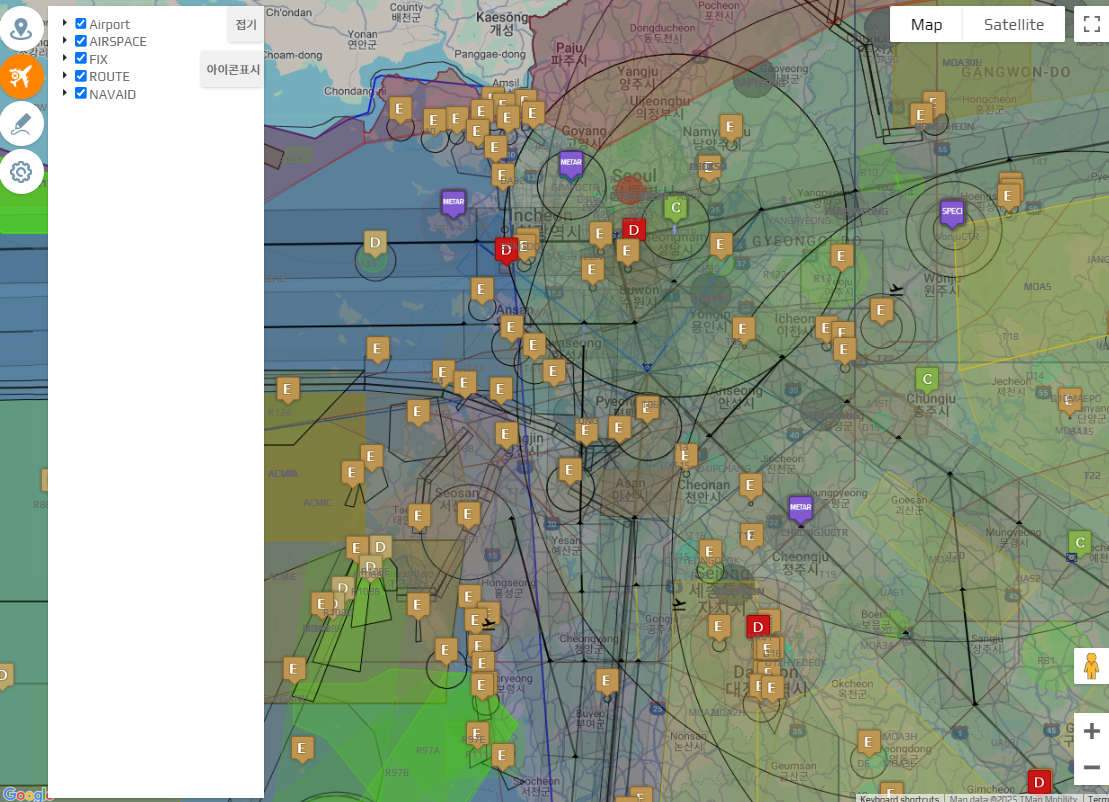Select the Map view tab
Image resolution: width=1109 pixels, height=802 pixels.
[x=926, y=25]
